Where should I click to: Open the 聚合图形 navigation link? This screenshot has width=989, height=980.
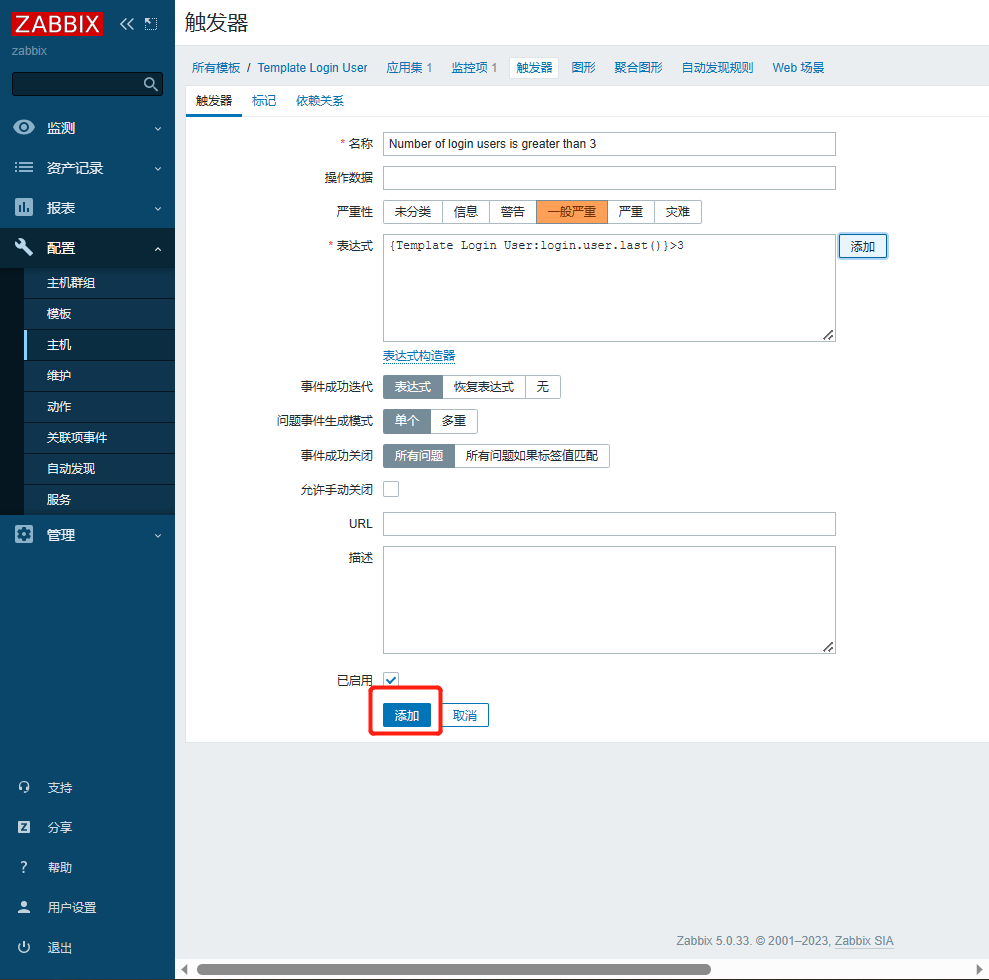pos(638,67)
